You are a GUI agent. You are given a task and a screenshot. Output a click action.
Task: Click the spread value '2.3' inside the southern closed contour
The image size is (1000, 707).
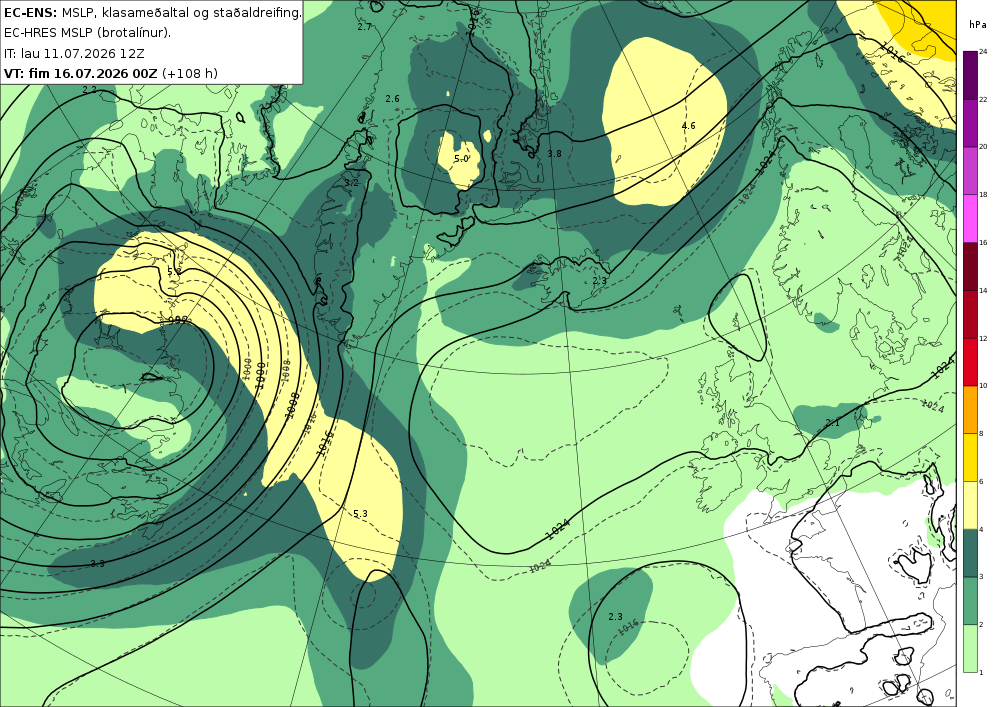pos(615,616)
